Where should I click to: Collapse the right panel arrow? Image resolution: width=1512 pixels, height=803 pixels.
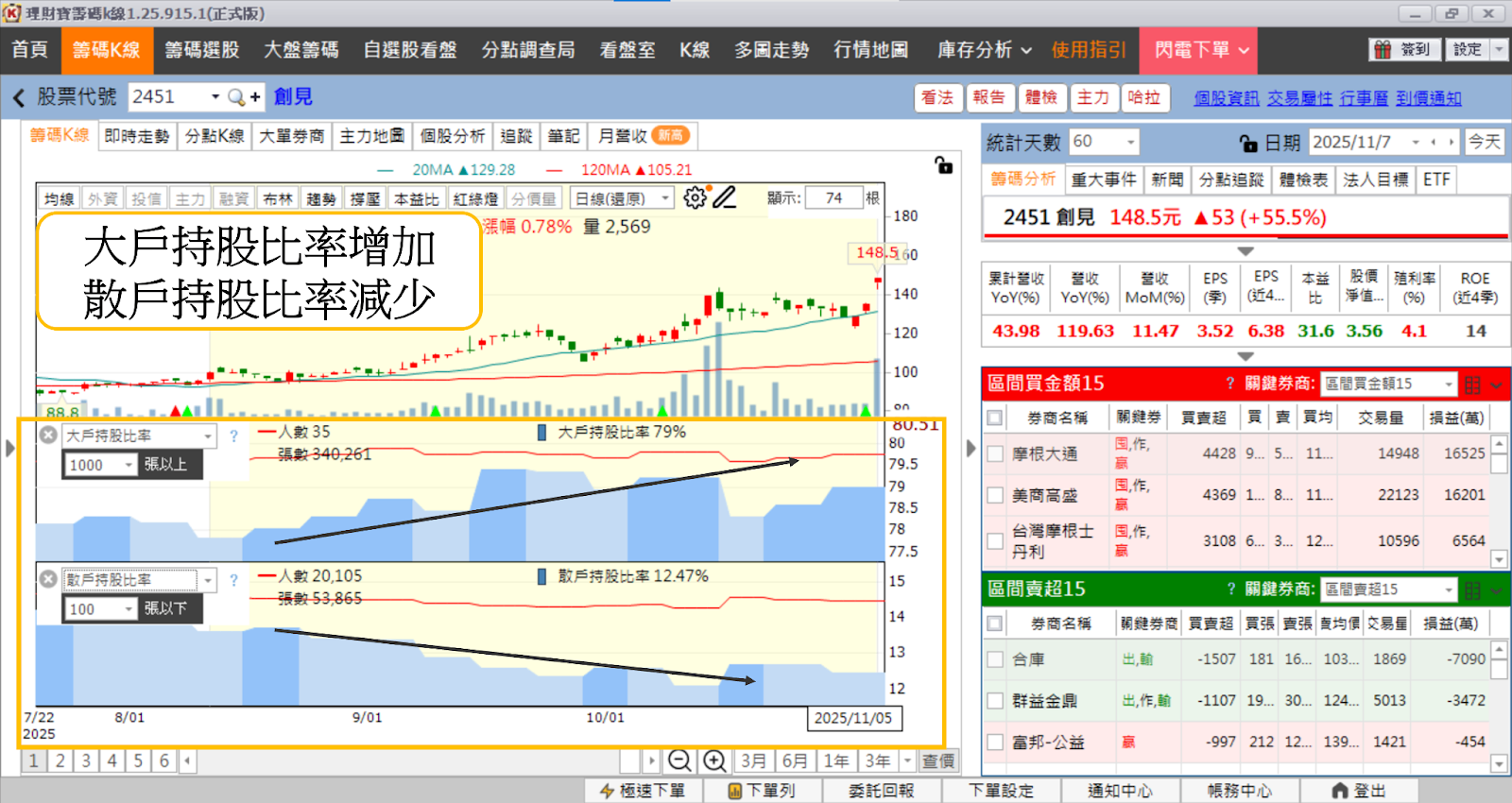coord(971,448)
